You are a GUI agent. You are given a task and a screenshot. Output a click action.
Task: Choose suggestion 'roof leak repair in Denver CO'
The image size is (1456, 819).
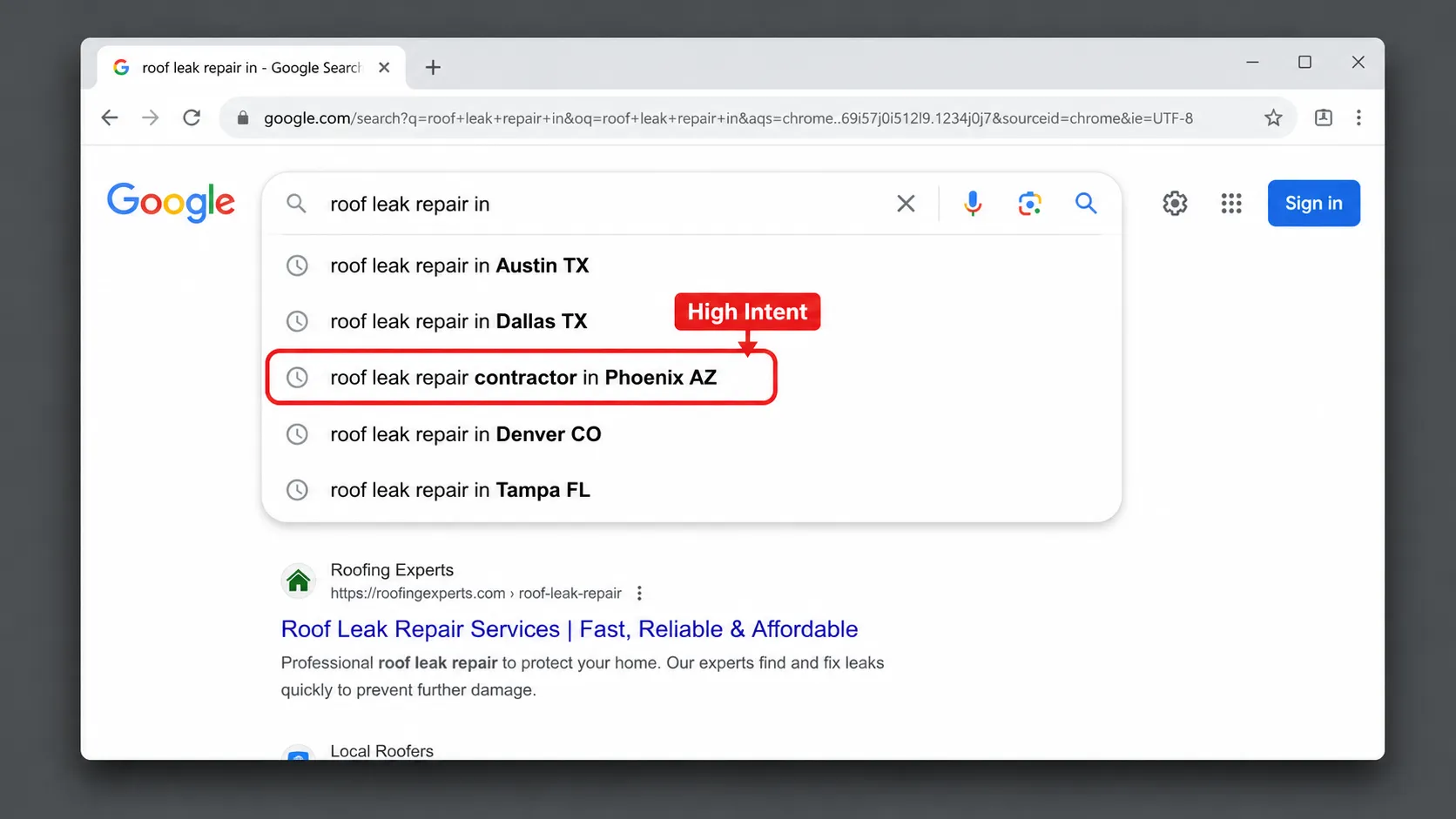tap(691, 433)
